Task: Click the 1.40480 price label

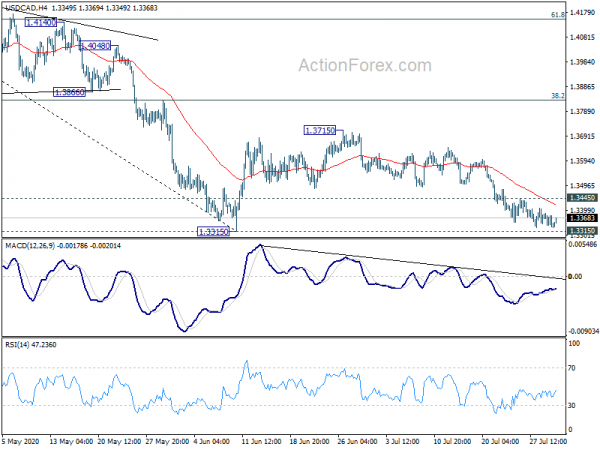Action: pos(95,46)
